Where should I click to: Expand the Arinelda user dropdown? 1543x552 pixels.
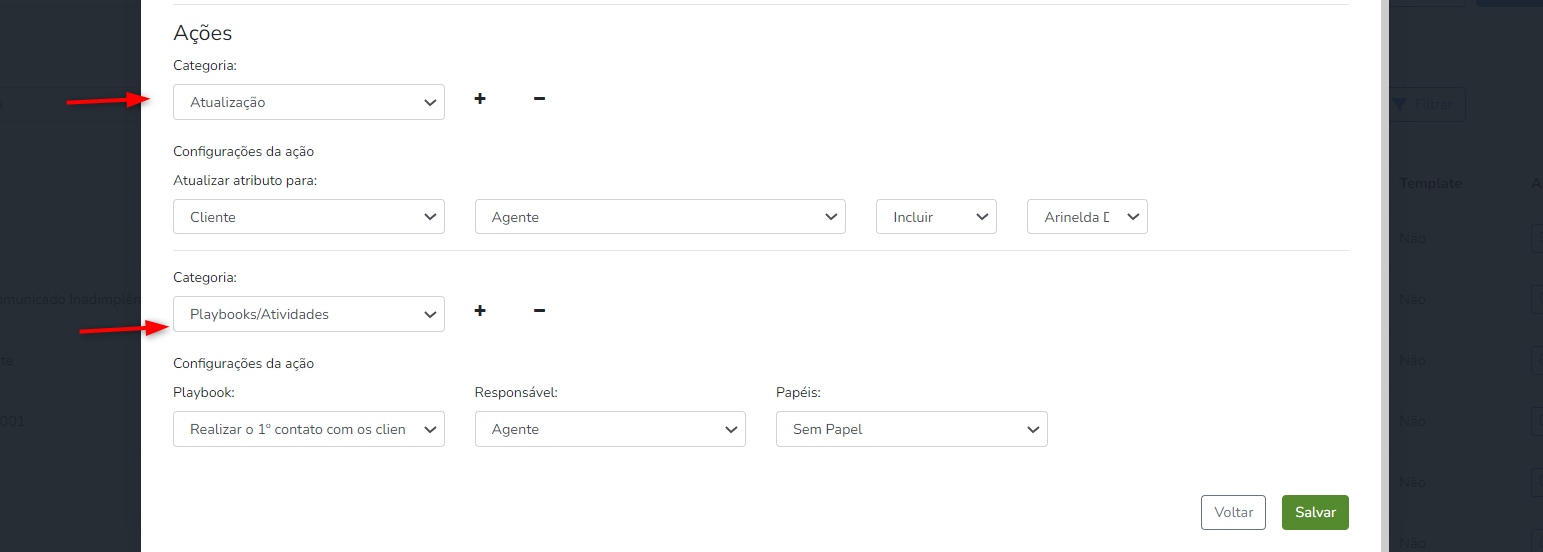pyautogui.click(x=1087, y=217)
